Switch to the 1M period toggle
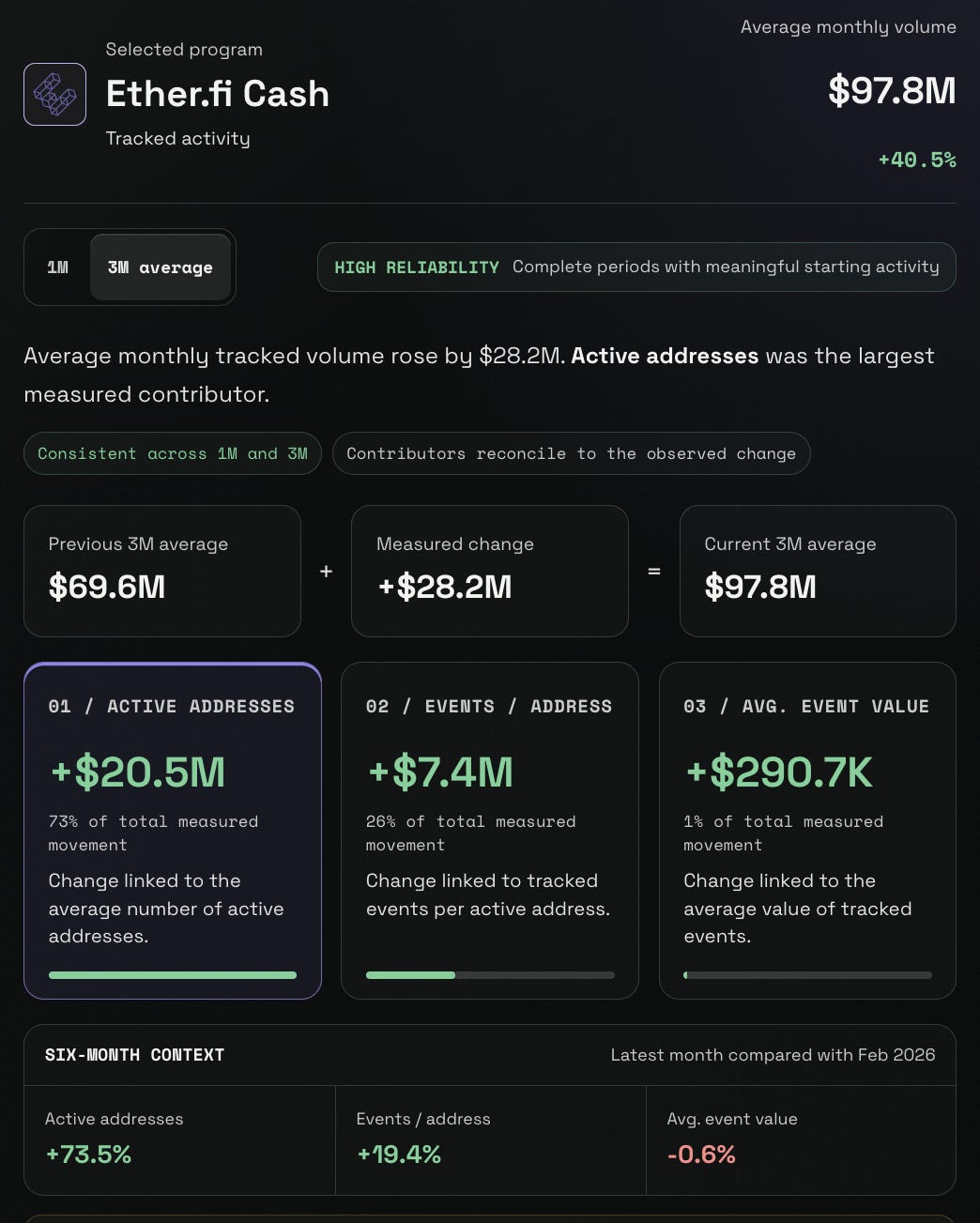 (58, 268)
